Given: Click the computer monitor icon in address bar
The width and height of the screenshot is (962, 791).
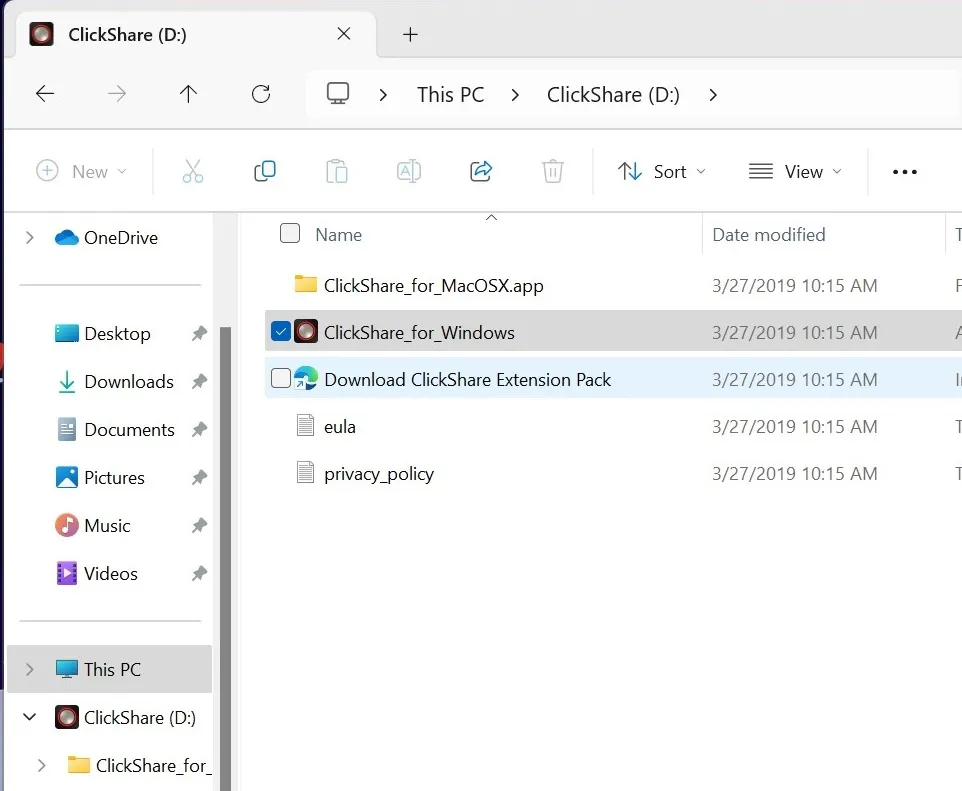Looking at the screenshot, I should pos(337,94).
